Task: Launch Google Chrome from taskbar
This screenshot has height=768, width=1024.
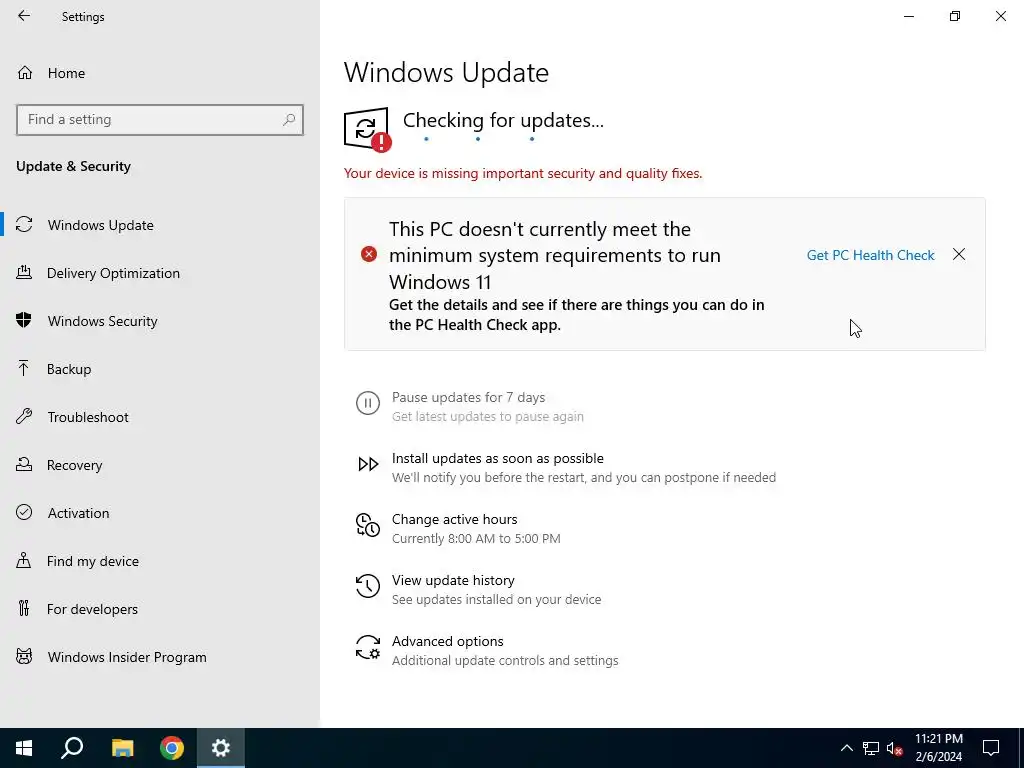Action: (x=172, y=748)
